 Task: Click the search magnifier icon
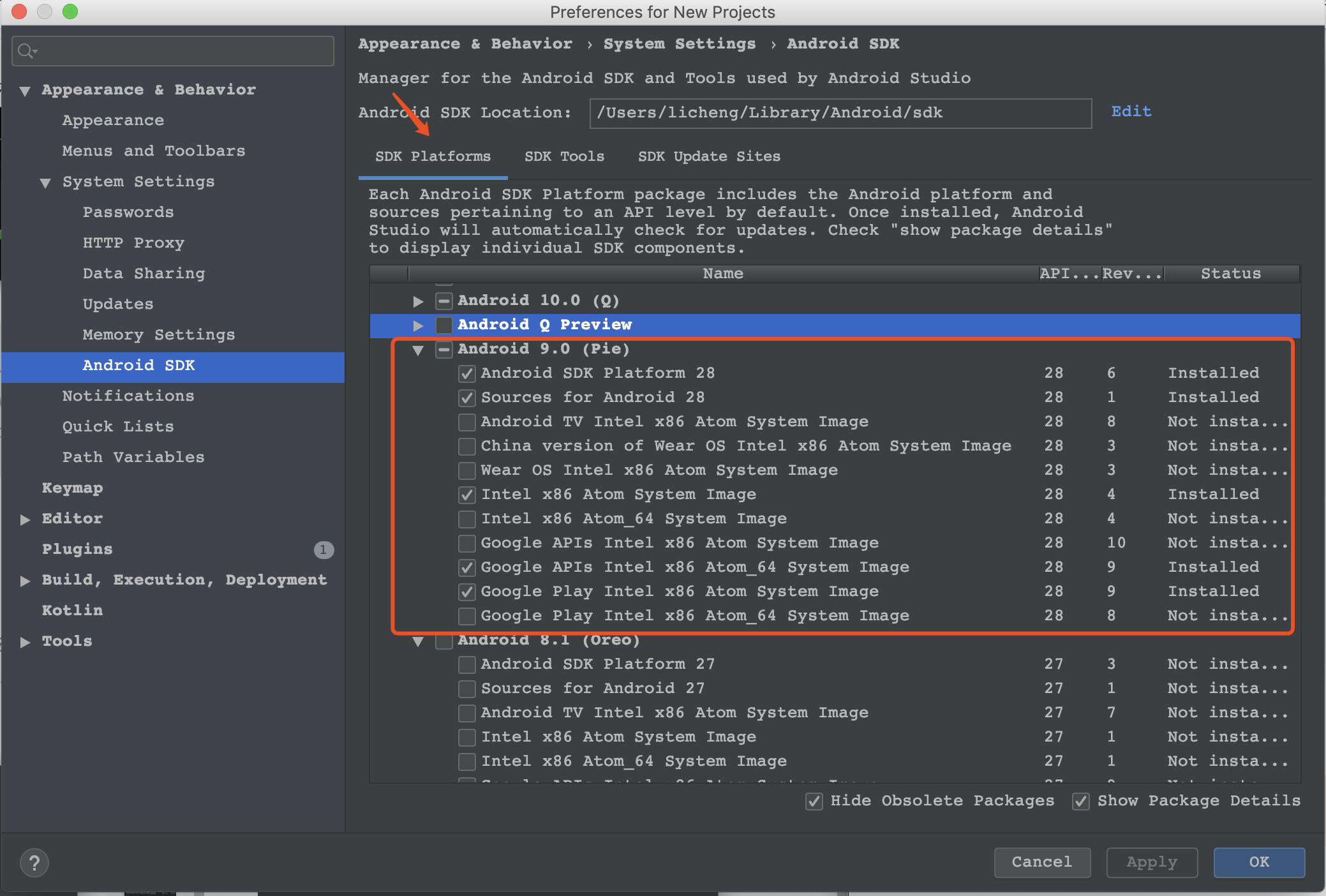(26, 50)
